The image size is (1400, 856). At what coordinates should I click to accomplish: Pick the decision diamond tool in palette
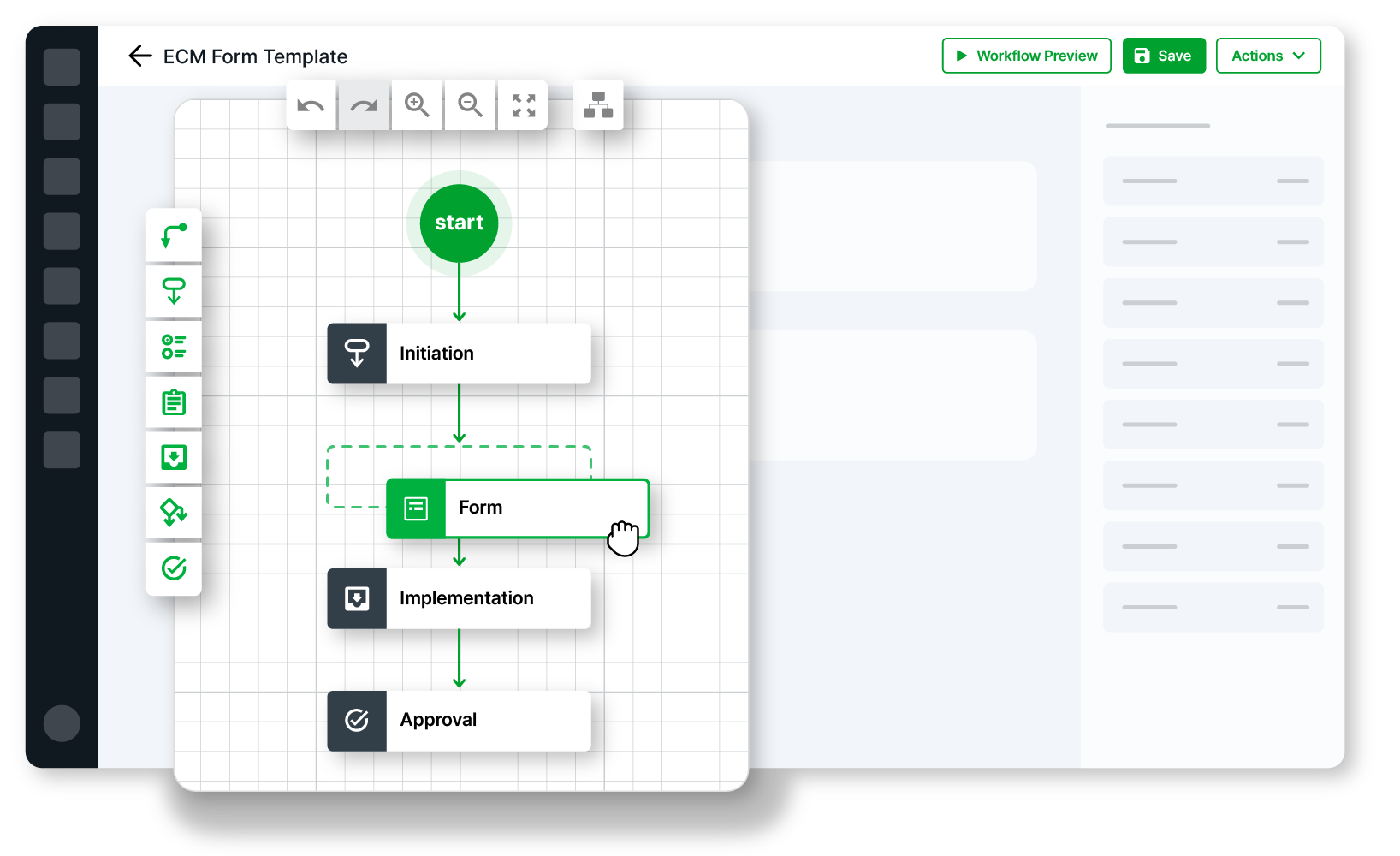(174, 513)
